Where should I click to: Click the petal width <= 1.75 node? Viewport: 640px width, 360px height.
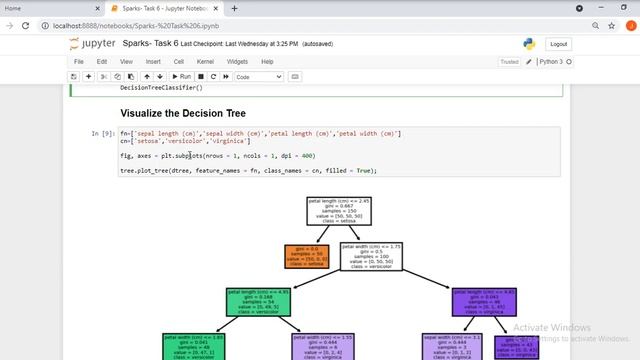(371, 256)
